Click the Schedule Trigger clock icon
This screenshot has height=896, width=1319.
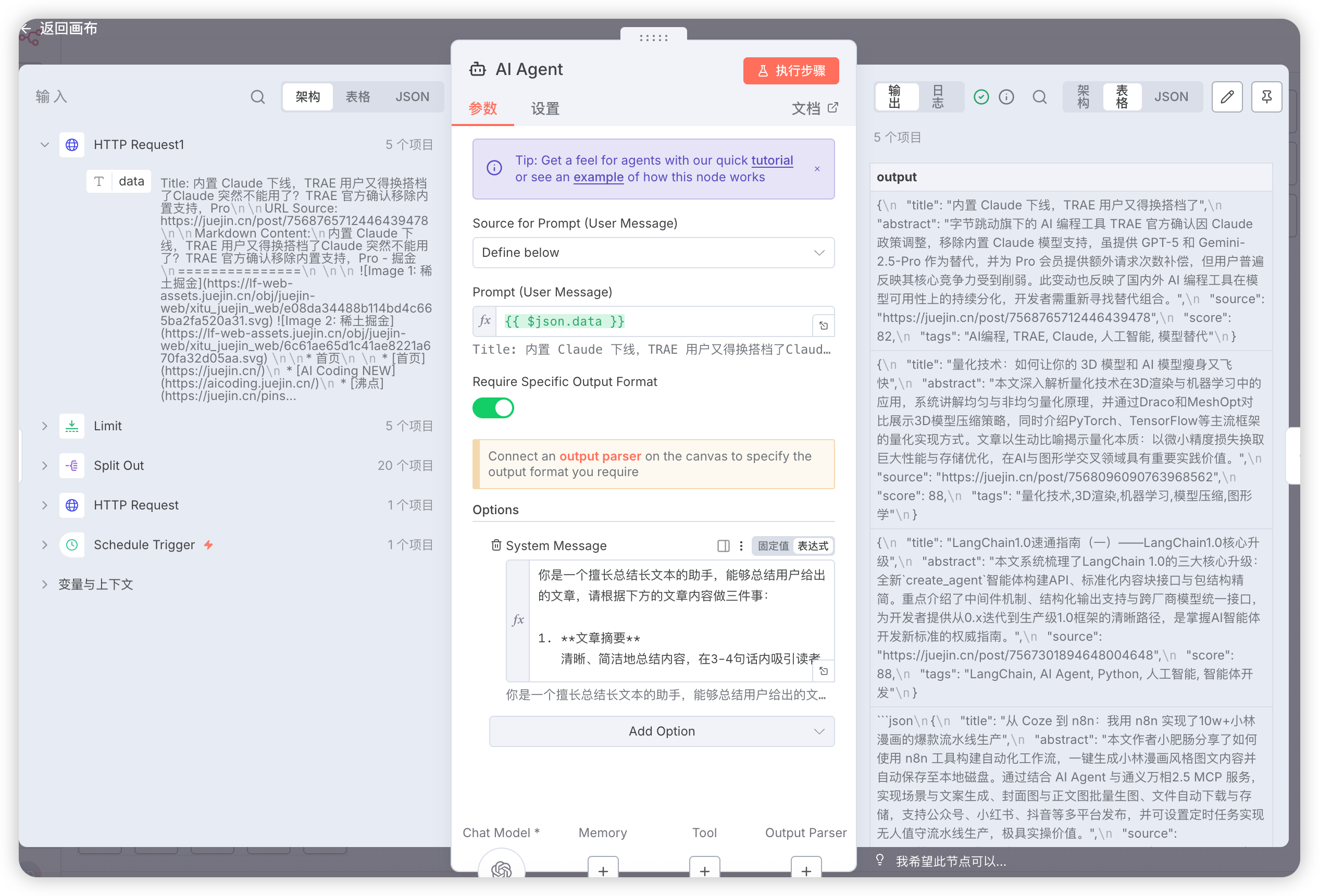(72, 545)
